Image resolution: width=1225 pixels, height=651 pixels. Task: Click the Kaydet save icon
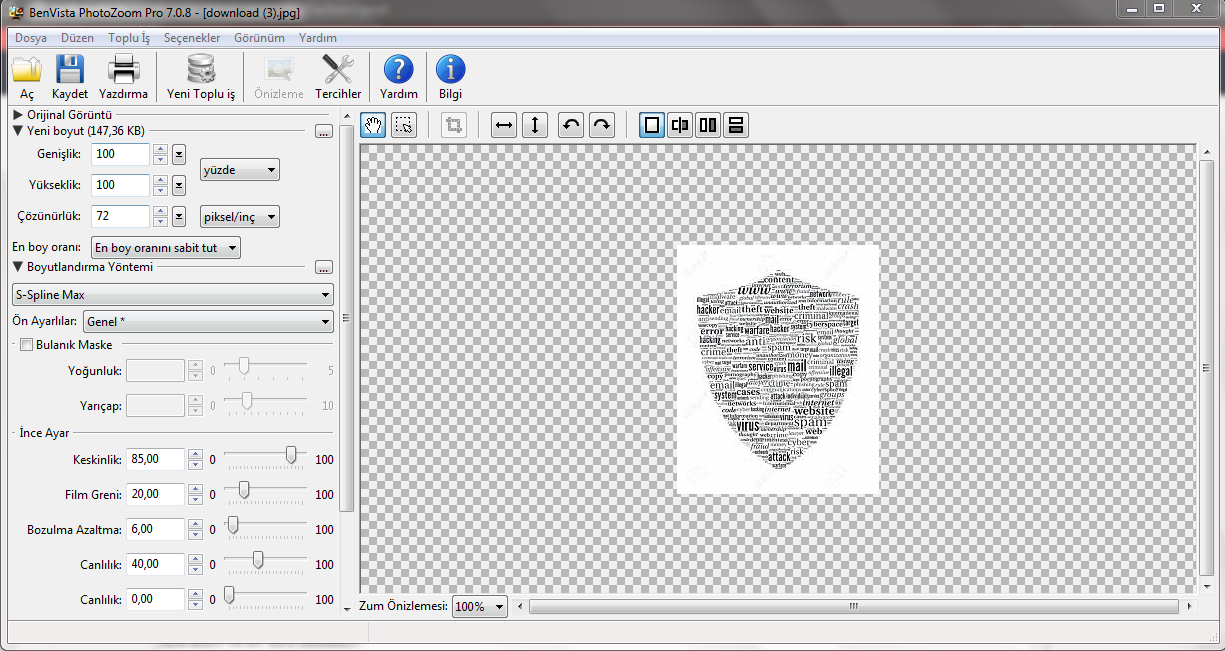(70, 78)
